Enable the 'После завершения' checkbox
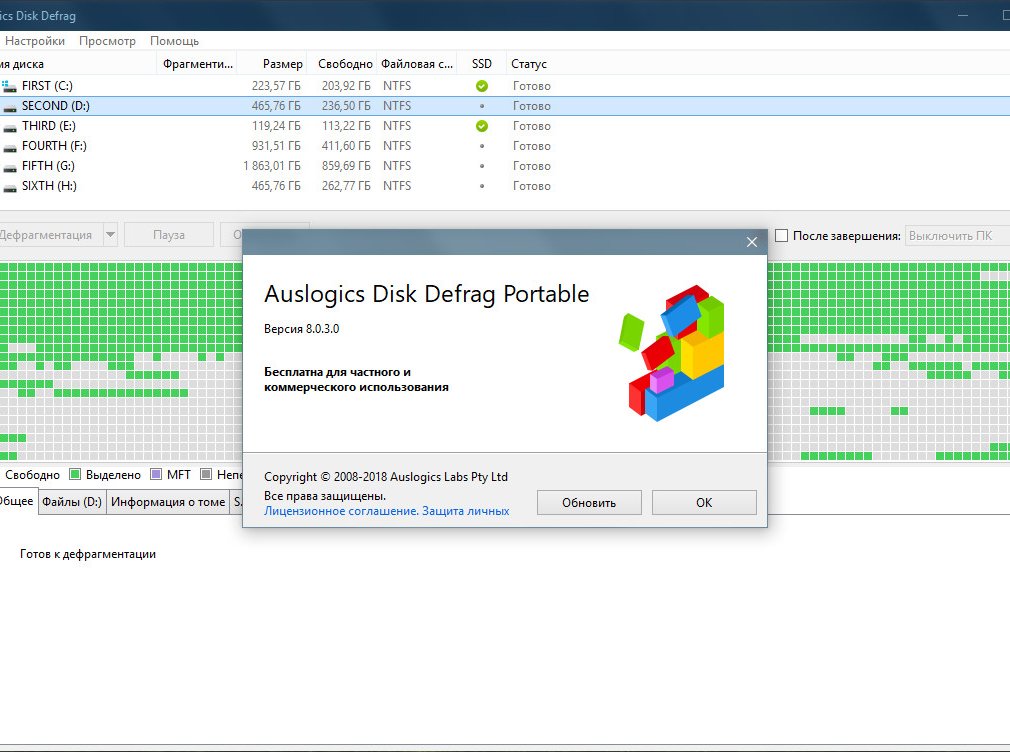Image resolution: width=1010 pixels, height=752 pixels. [x=781, y=236]
